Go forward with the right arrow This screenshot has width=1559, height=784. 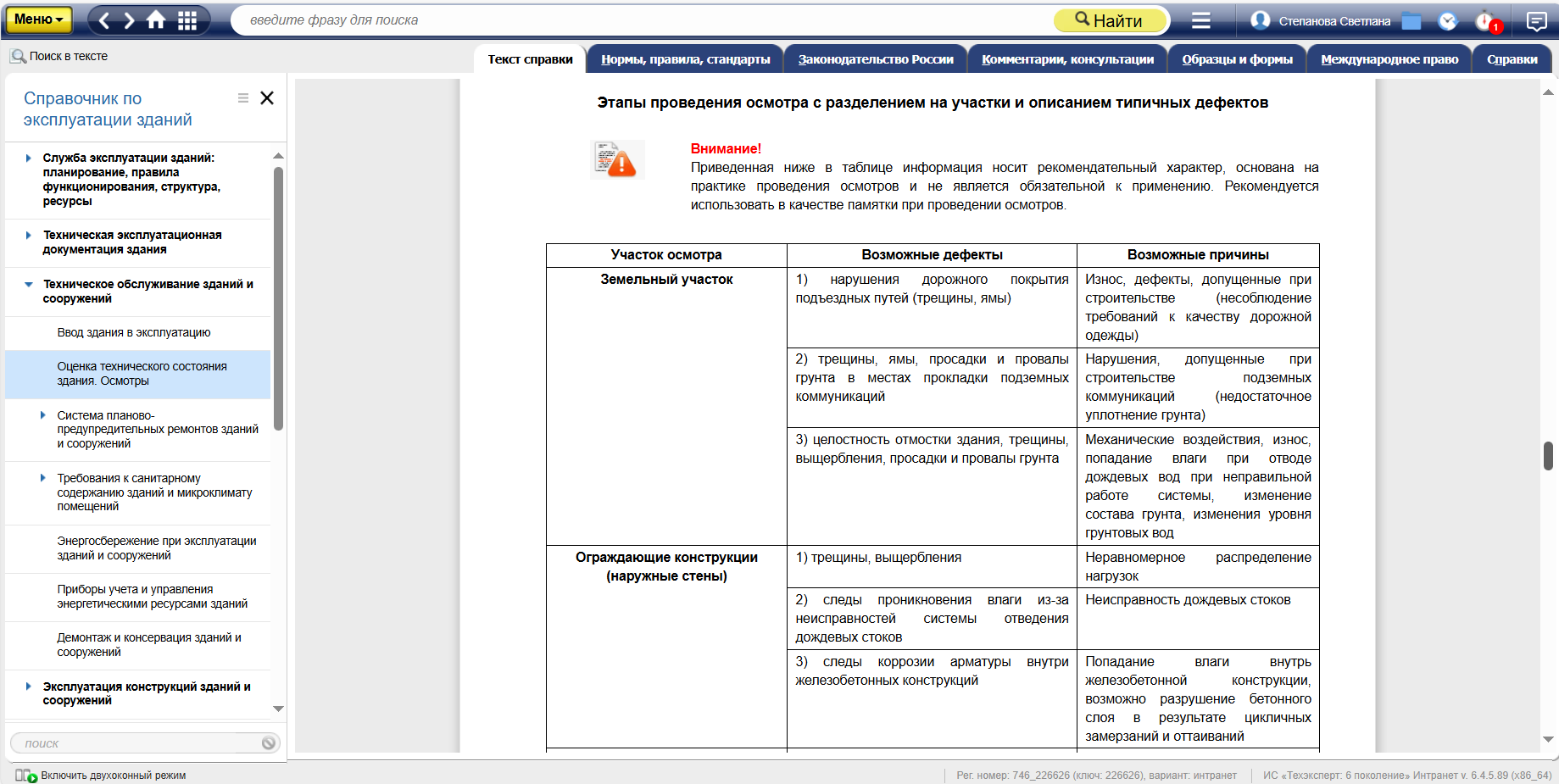tap(129, 20)
